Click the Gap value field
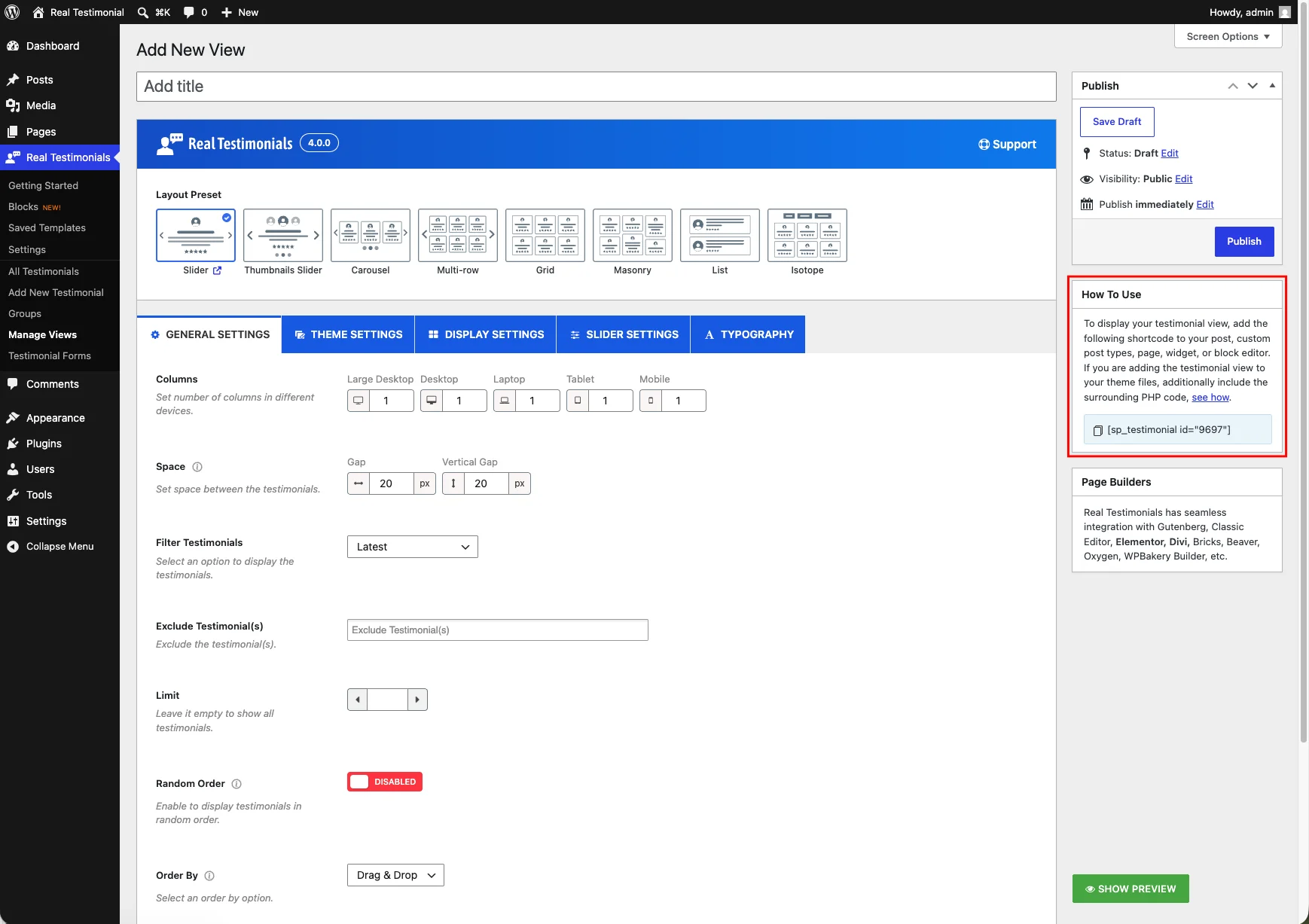 pyautogui.click(x=392, y=483)
